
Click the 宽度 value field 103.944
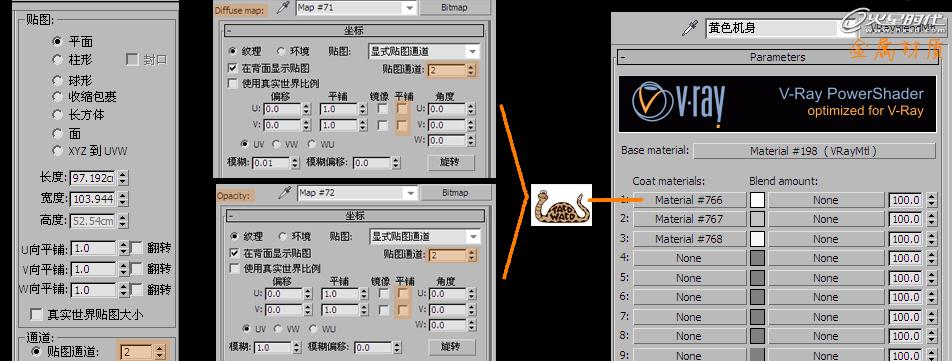[93, 199]
